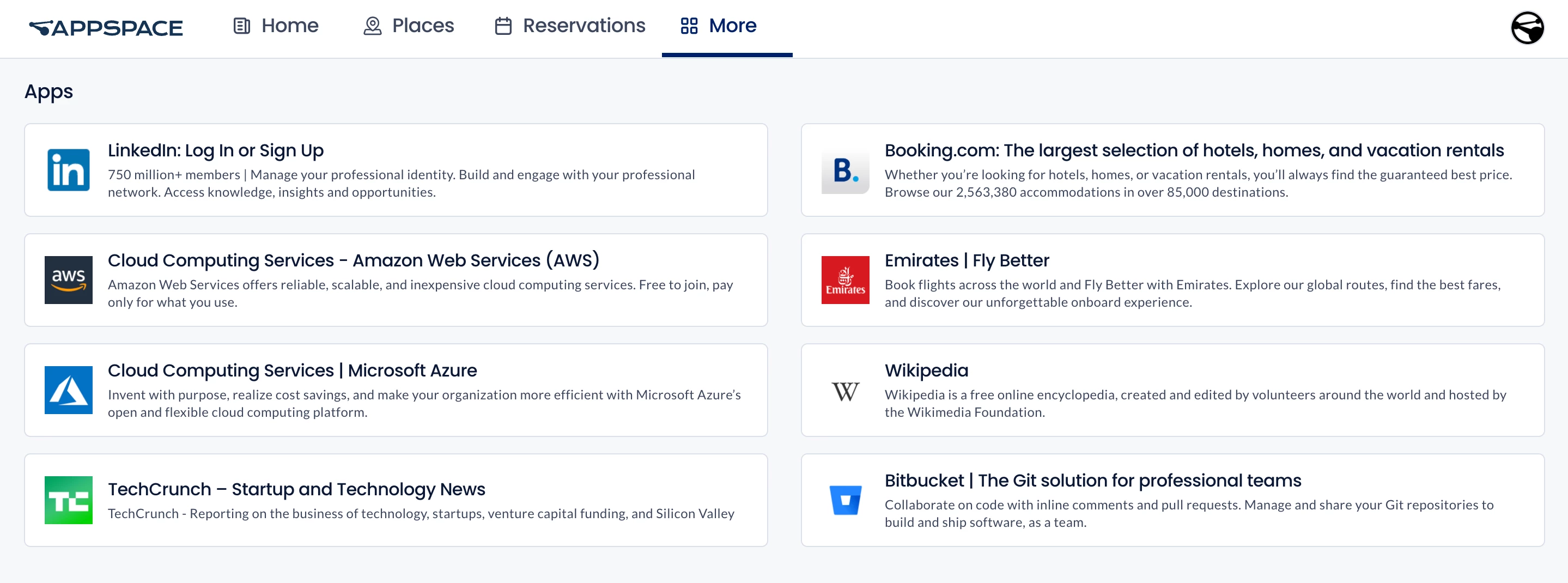Viewport: 1568px width, 583px height.
Task: Open the user profile avatar
Action: pos(1527,28)
